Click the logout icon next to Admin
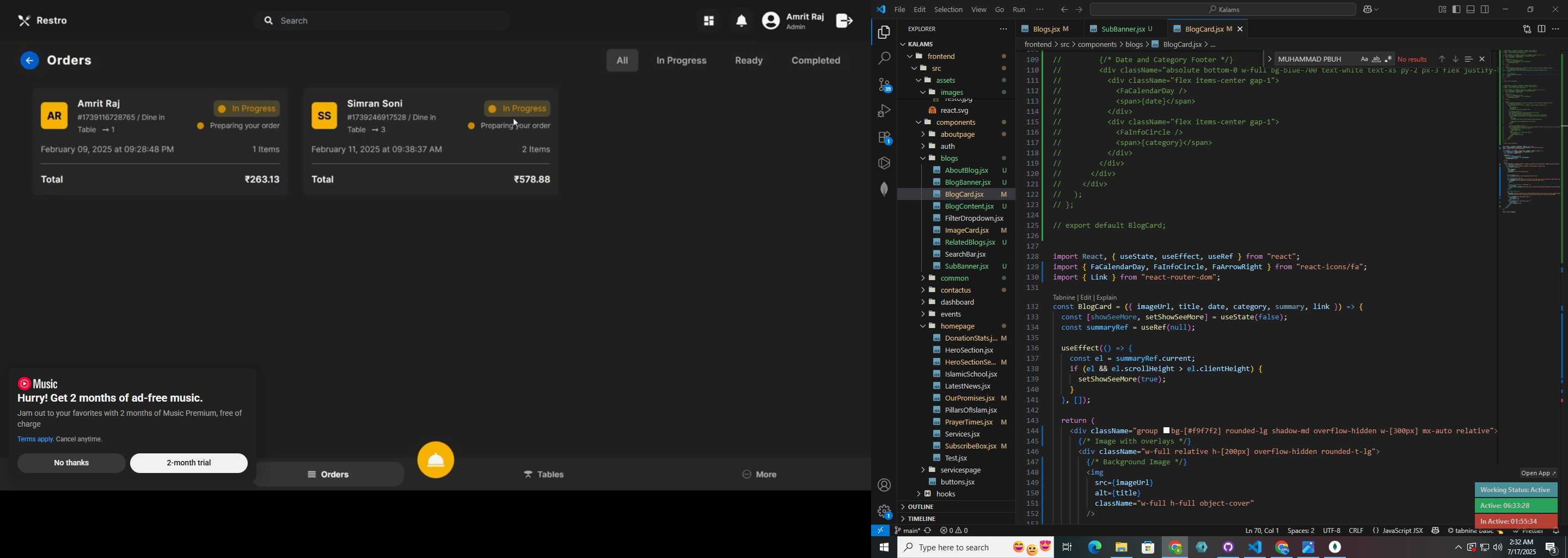 (844, 21)
